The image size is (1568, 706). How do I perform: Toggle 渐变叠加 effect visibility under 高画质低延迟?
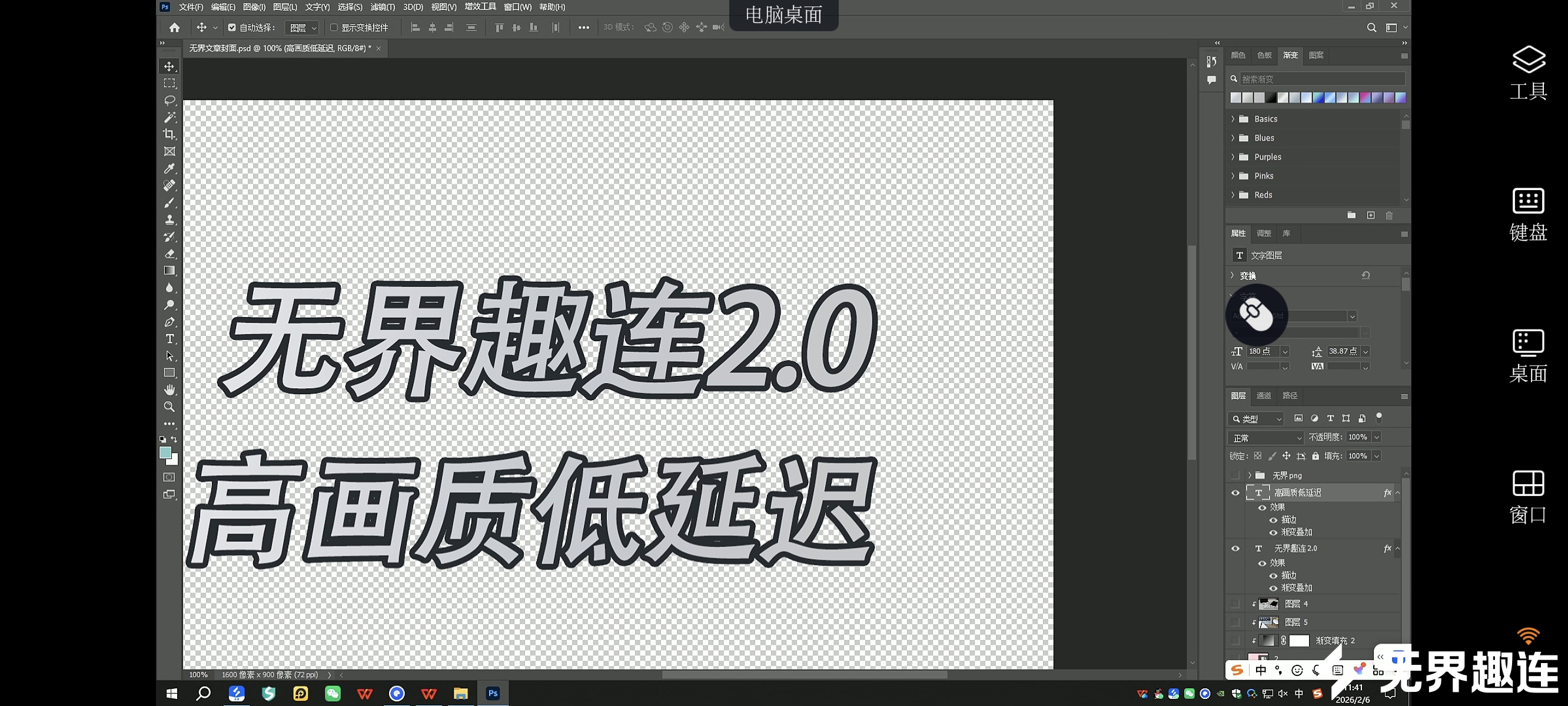click(x=1273, y=532)
